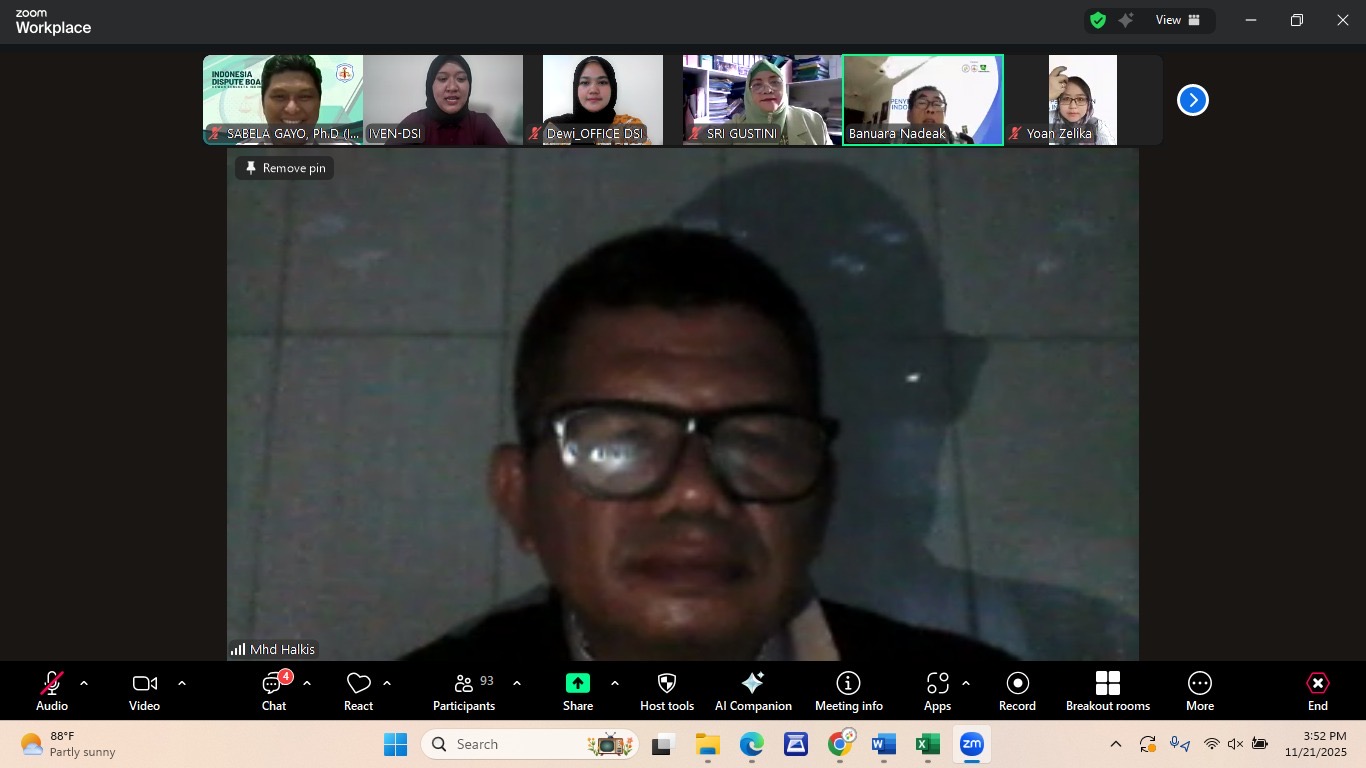Expand the Audio options arrow
Viewport: 1366px width, 768px height.
(x=84, y=684)
